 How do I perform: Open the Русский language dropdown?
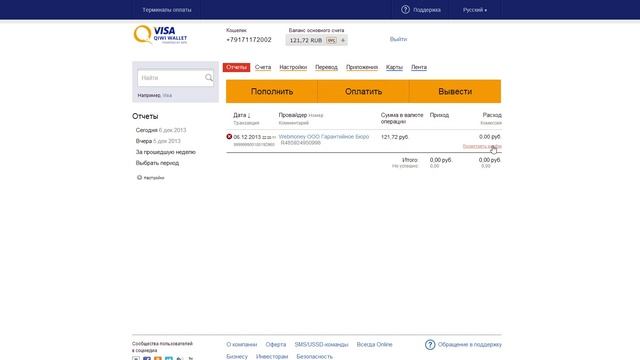pyautogui.click(x=475, y=10)
